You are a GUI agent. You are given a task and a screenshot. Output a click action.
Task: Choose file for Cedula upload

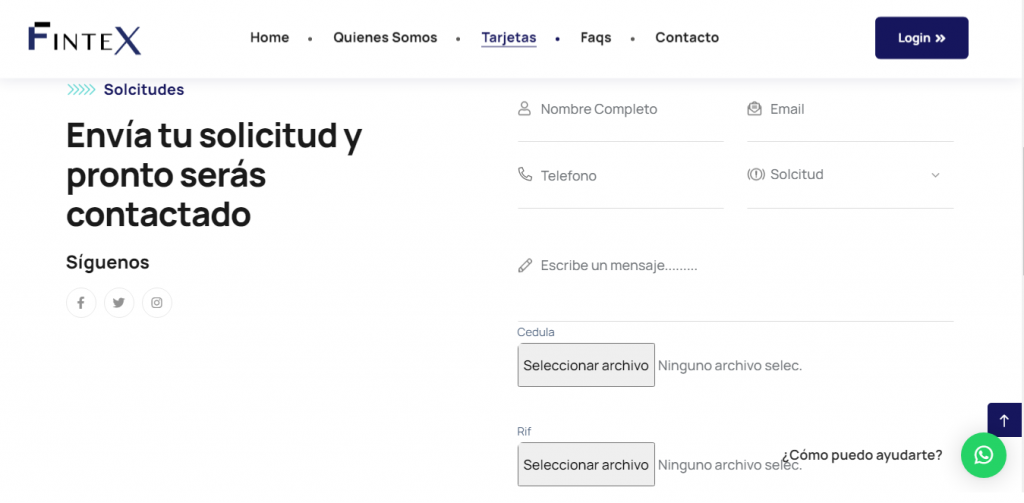pos(586,365)
